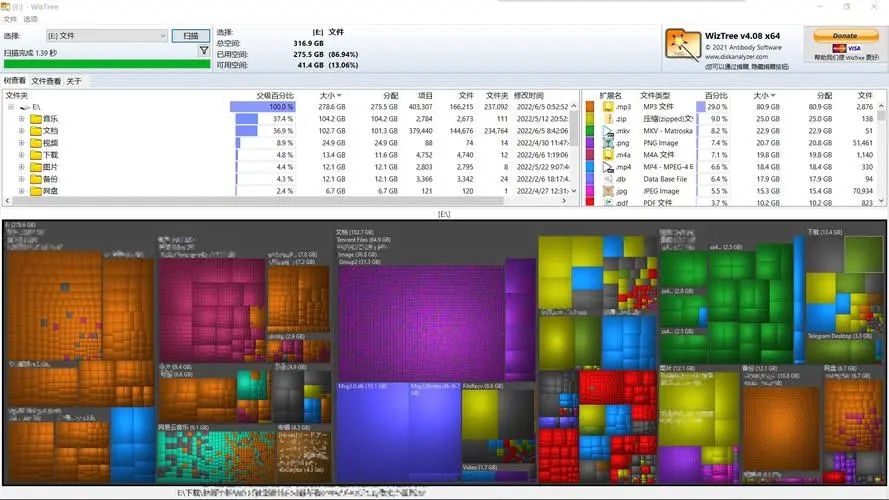
Task: Click the Msg3.0.db block in treemap
Action: click(372, 434)
